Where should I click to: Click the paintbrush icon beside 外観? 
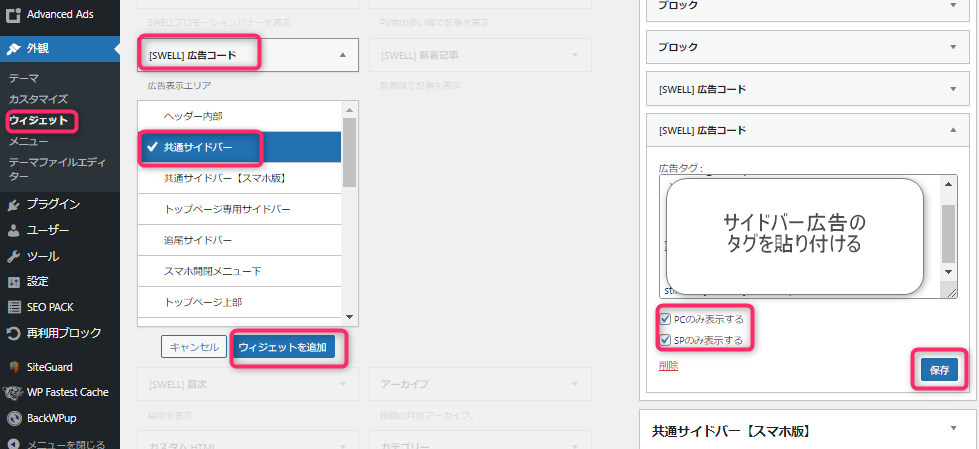click(x=13, y=47)
